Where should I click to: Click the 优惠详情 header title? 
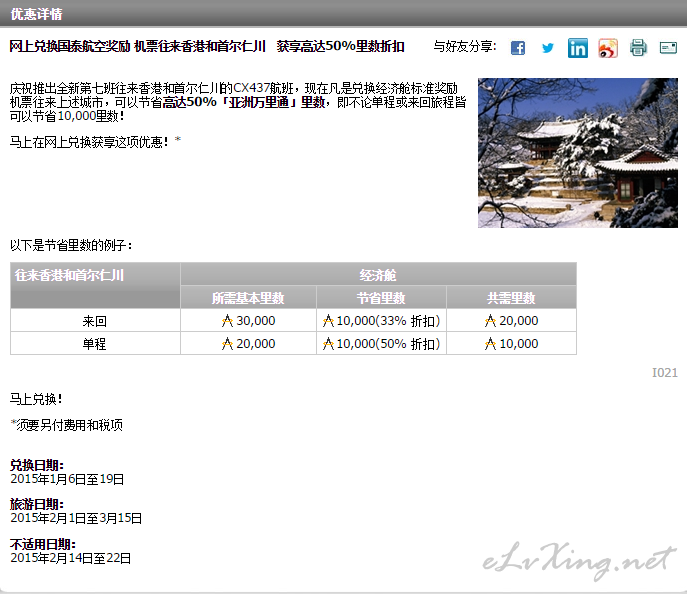[36, 14]
